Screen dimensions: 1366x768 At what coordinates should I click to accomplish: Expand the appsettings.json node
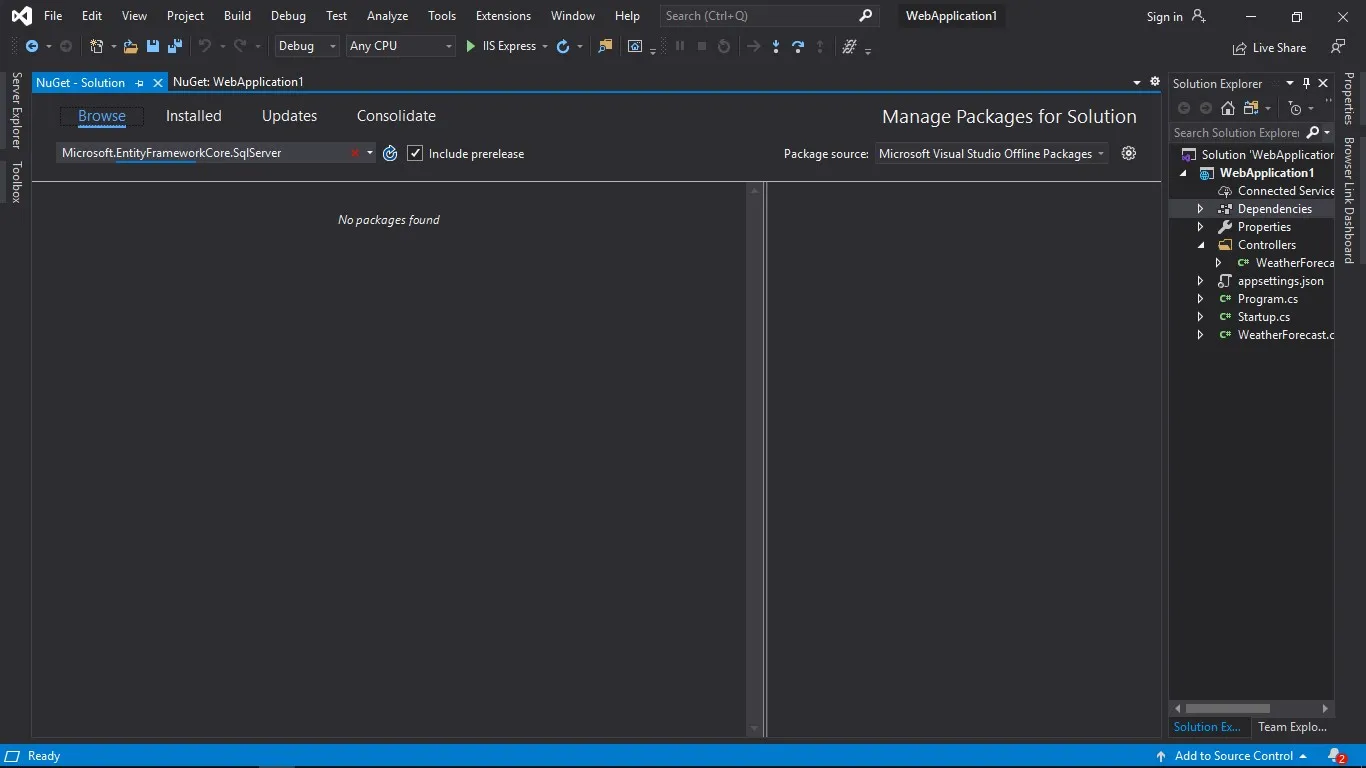tap(1201, 281)
